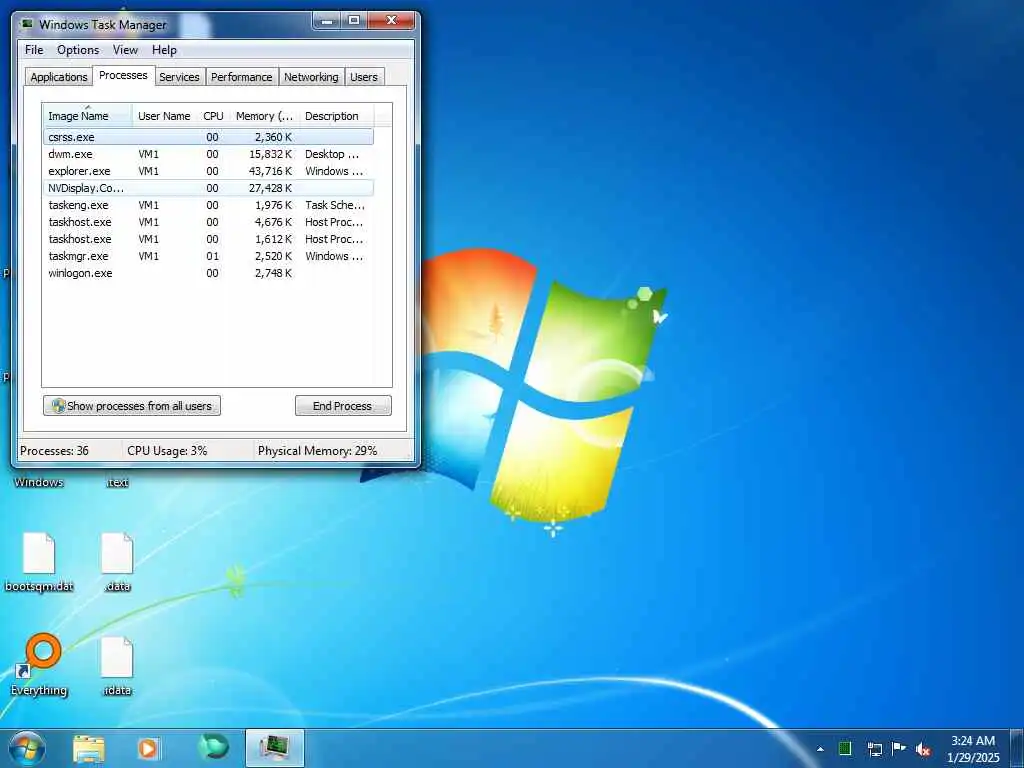Sort by CPU column header
This screenshot has height=768, width=1024.
[x=214, y=116]
